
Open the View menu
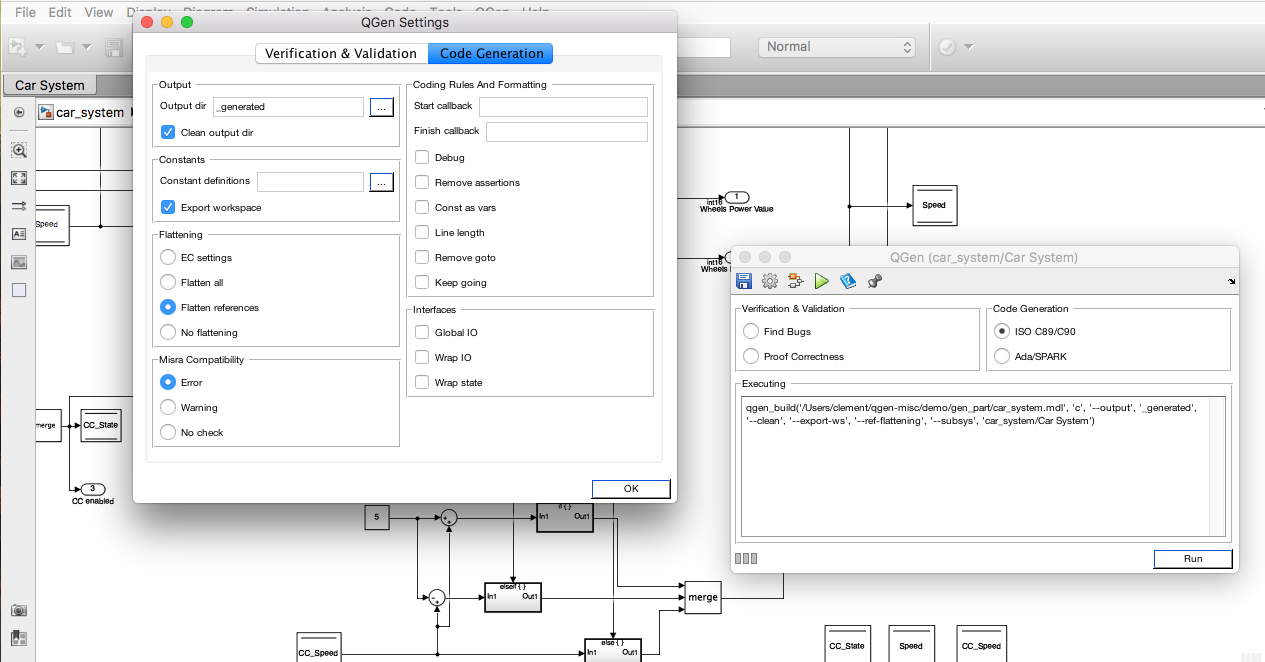click(x=99, y=12)
